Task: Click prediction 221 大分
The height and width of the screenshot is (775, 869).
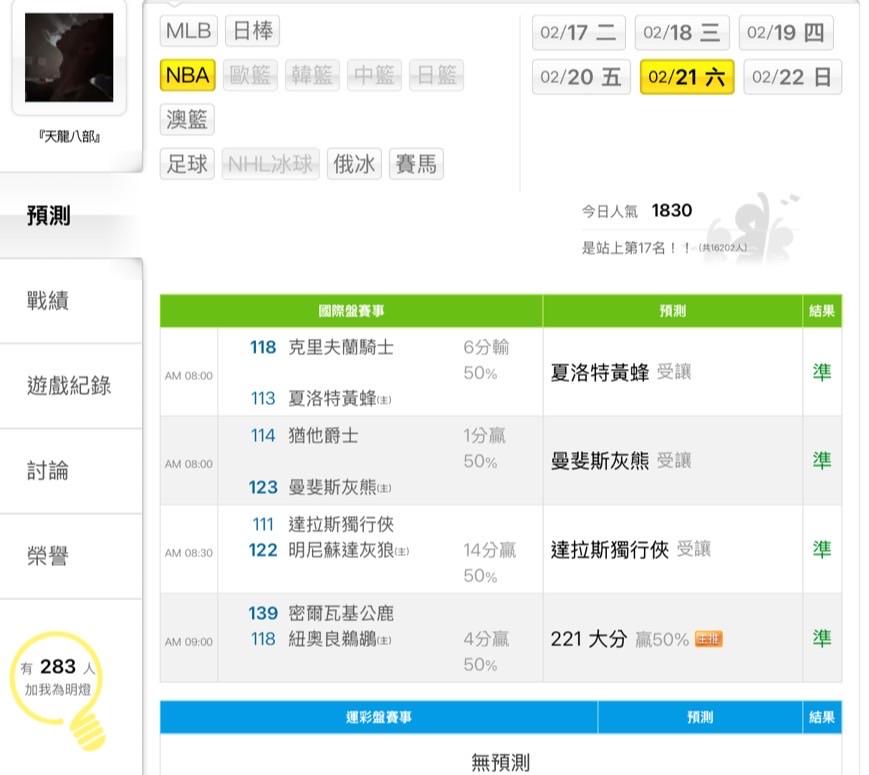Action: point(589,639)
